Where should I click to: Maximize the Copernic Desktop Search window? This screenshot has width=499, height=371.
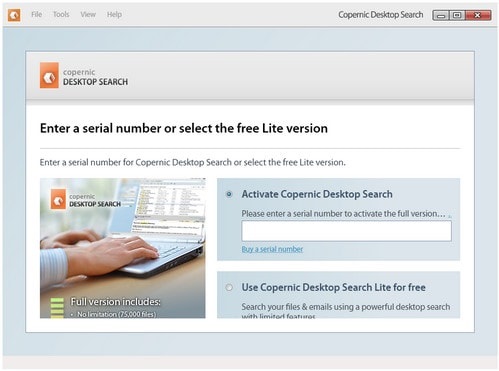point(457,15)
